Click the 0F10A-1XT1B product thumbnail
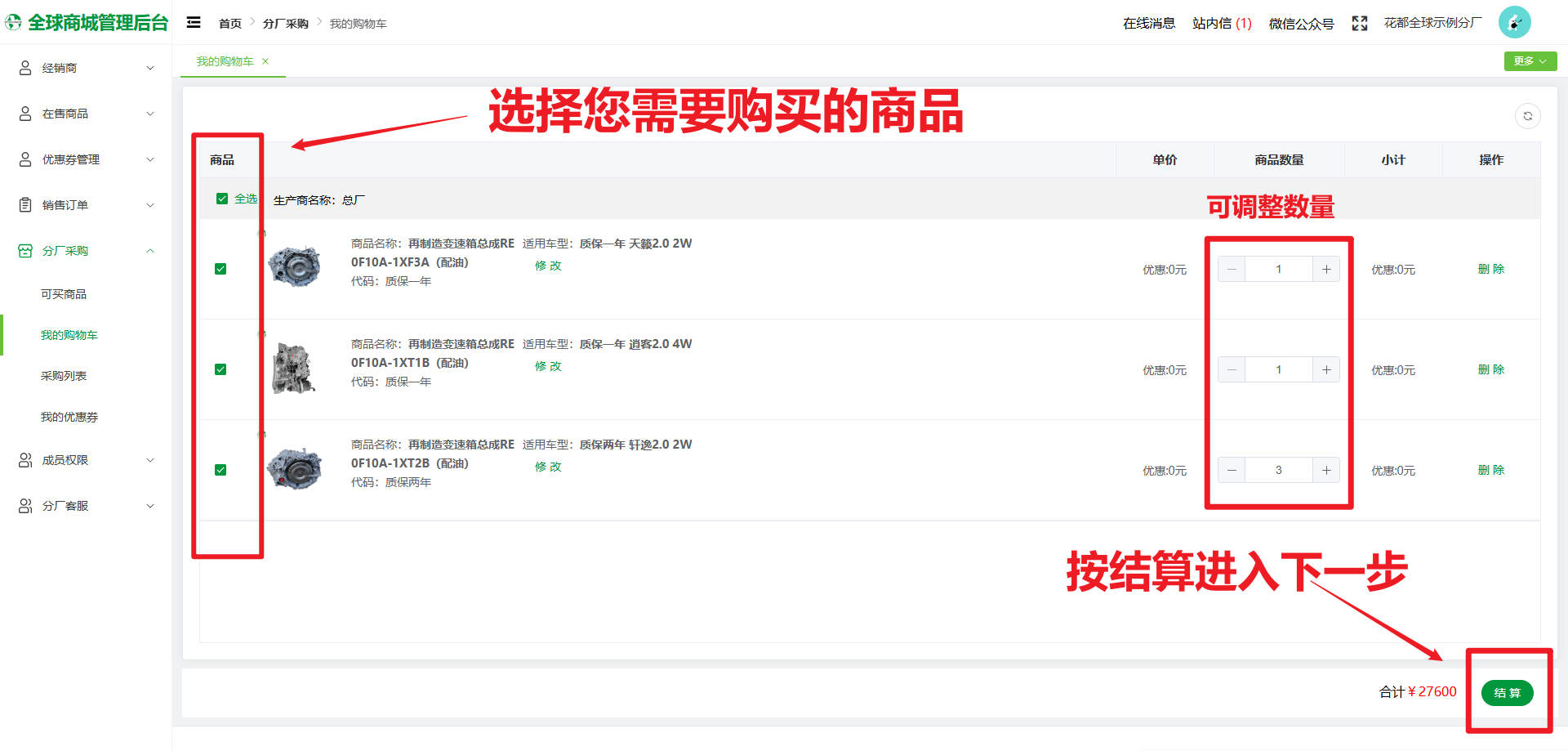Screen dimensions: 1568x751 pos(294,369)
